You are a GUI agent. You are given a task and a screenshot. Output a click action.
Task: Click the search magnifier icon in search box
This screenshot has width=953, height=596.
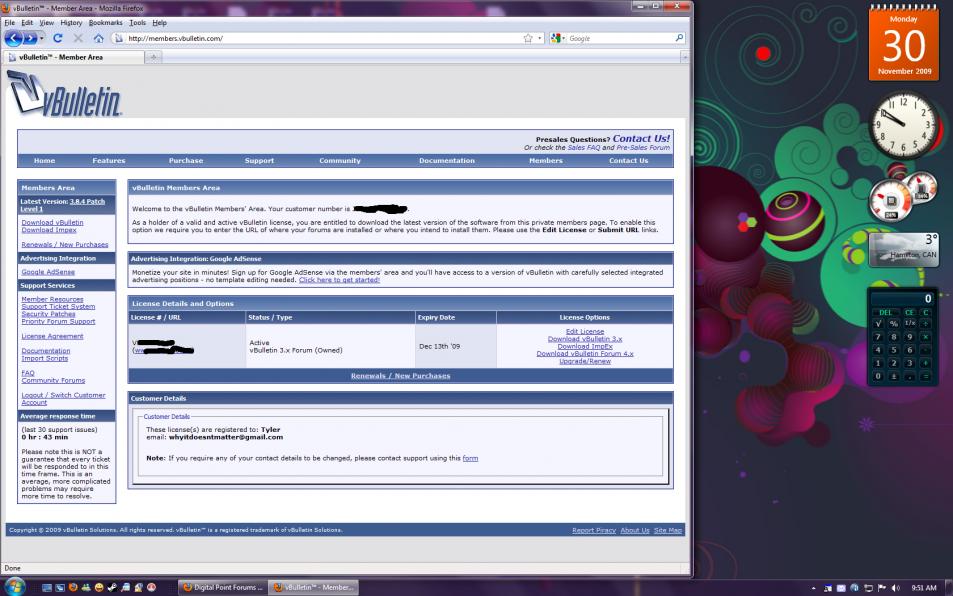[679, 38]
